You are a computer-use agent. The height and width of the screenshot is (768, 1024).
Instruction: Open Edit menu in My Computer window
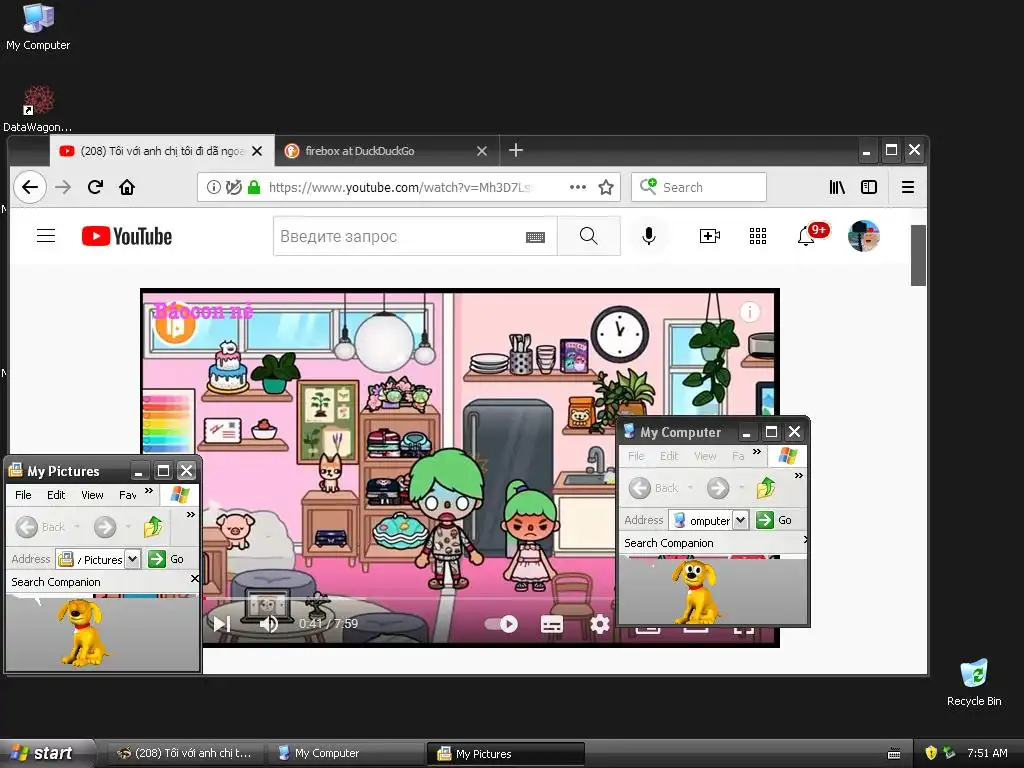click(669, 456)
